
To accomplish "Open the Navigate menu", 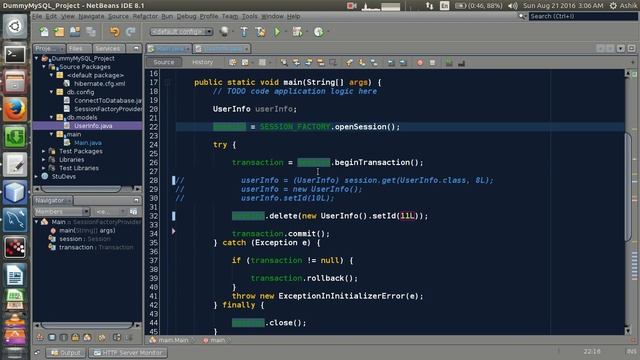I will [91, 16].
